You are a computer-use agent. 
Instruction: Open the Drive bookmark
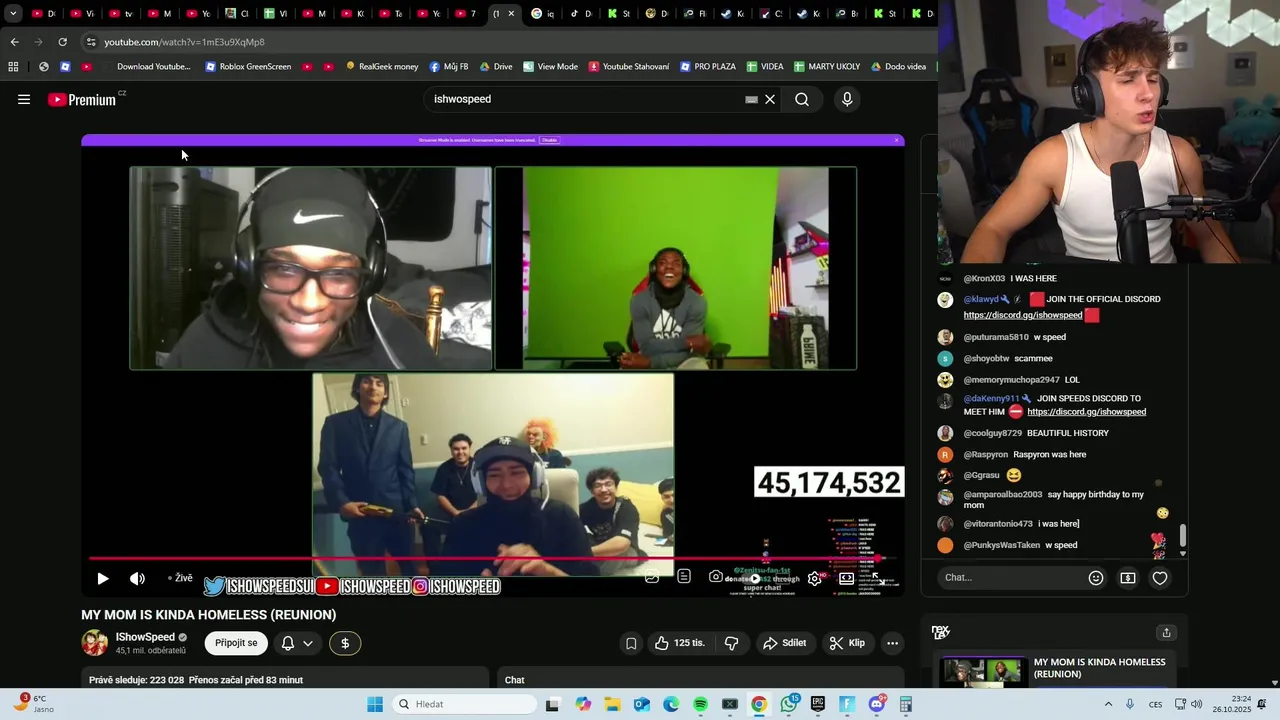click(496, 67)
